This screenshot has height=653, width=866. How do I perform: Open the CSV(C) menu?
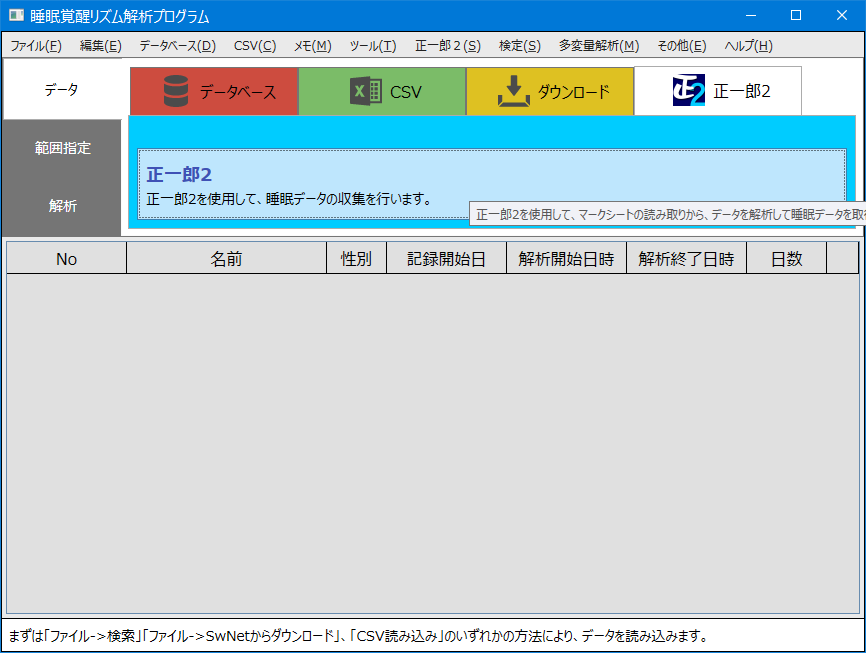click(x=255, y=46)
